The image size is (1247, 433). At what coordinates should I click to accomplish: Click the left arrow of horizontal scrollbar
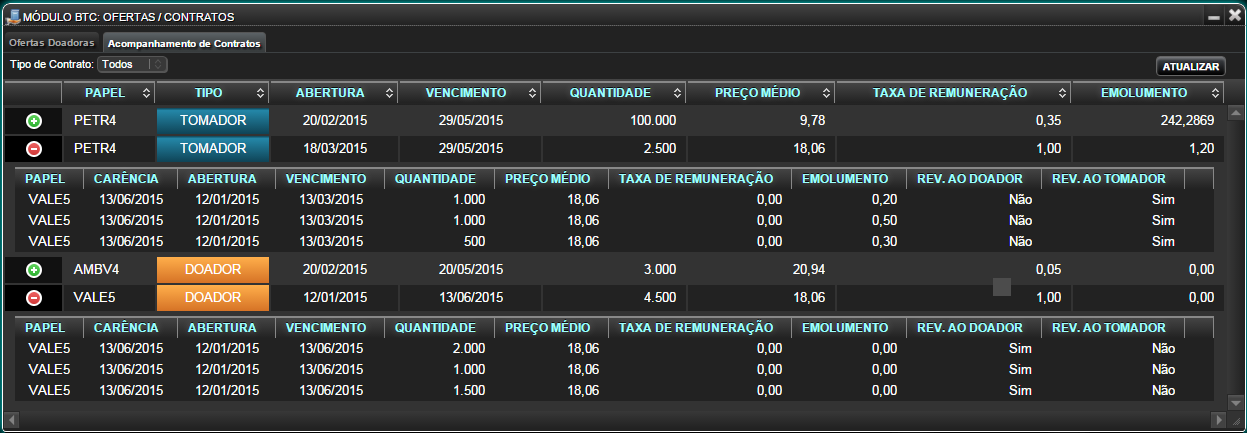11,419
